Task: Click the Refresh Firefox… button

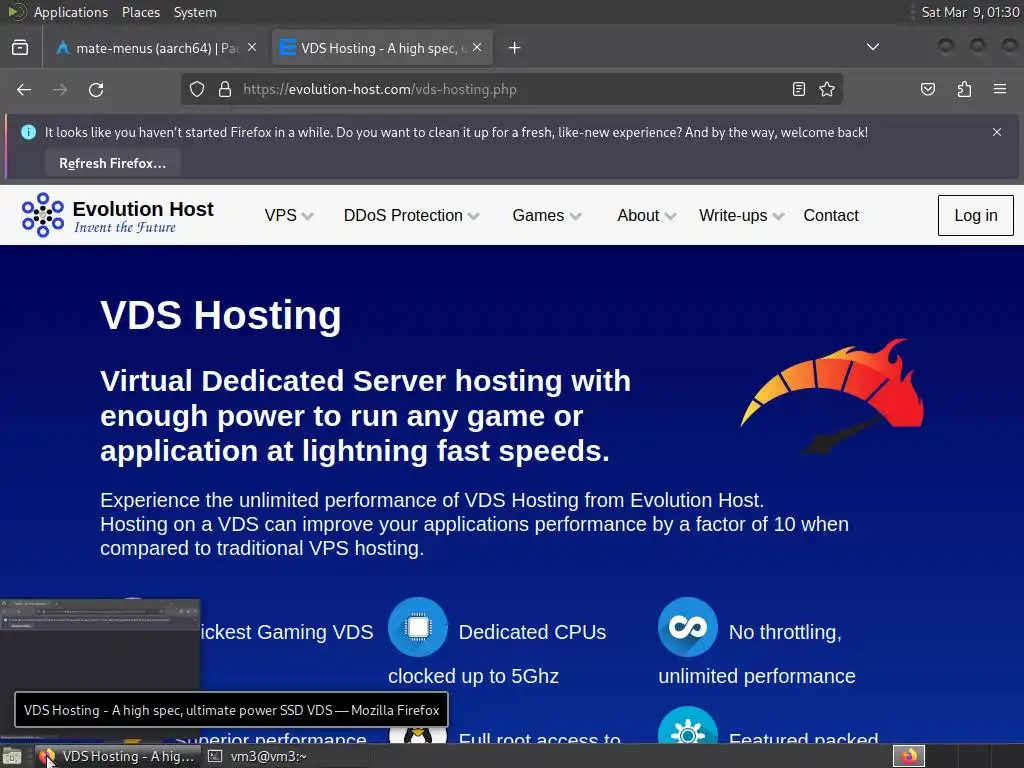Action: tap(112, 163)
